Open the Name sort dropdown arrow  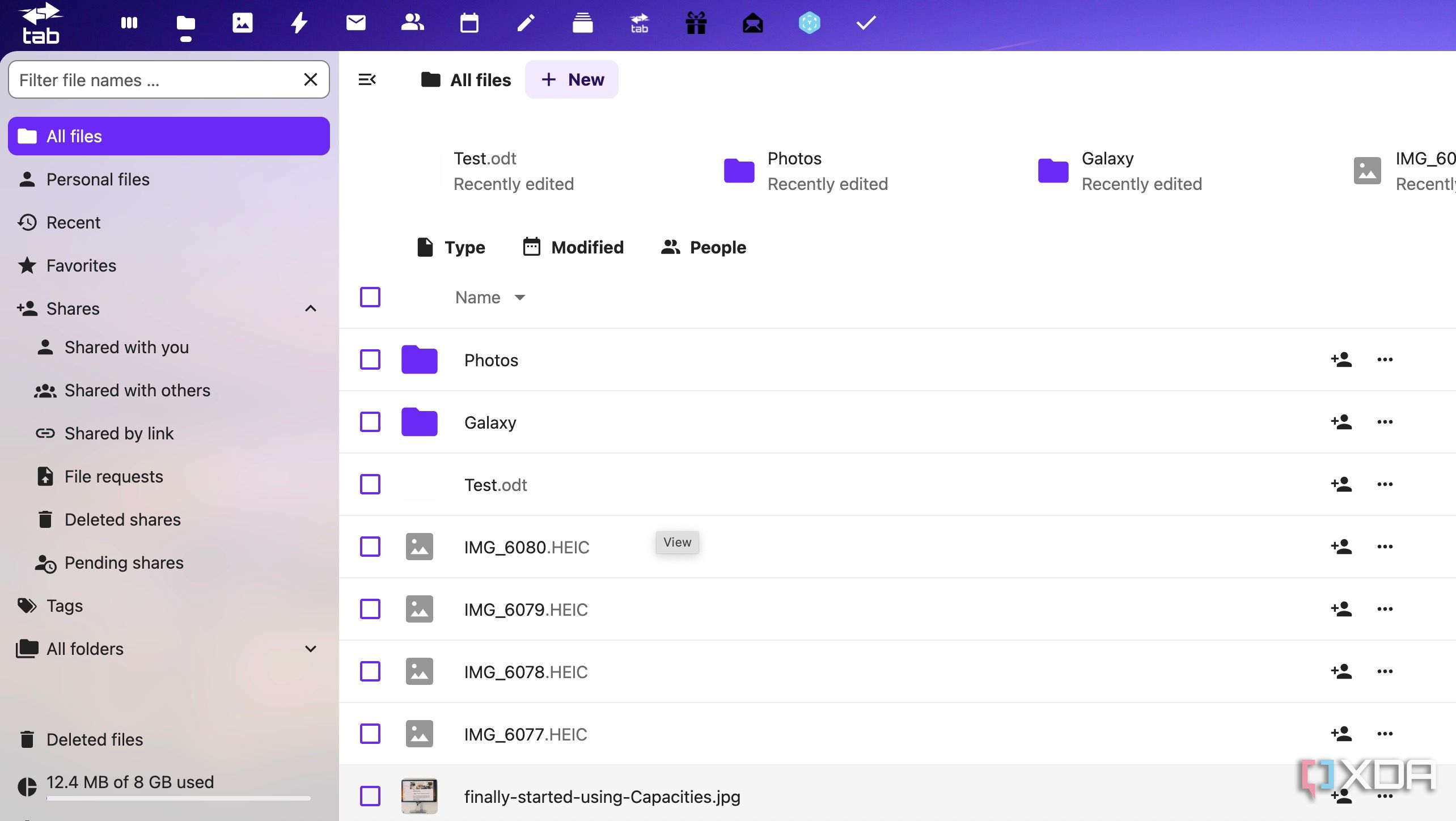coord(520,297)
